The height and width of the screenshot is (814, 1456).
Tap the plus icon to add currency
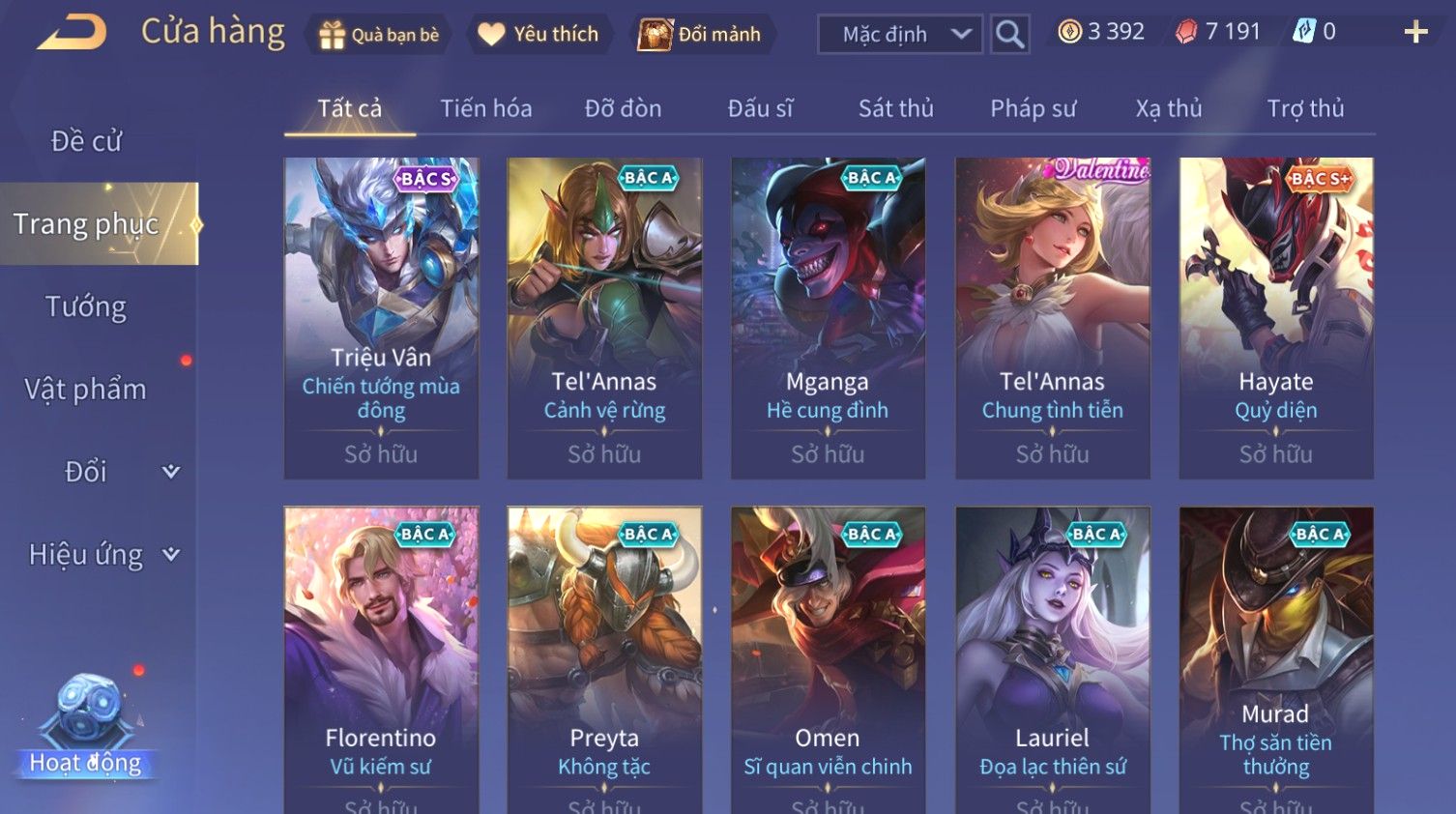1415,33
